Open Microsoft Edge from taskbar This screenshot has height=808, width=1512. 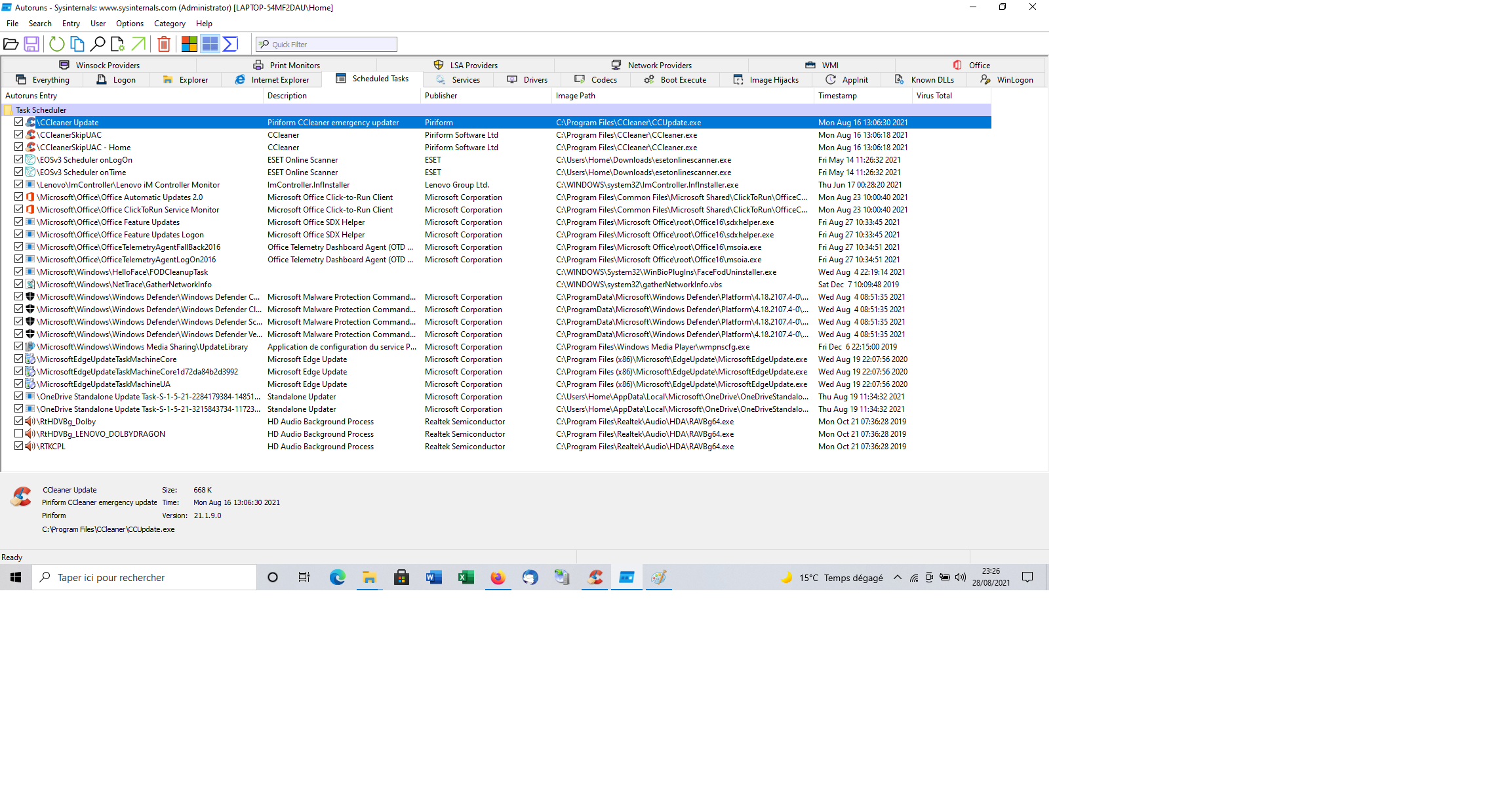pos(337,577)
